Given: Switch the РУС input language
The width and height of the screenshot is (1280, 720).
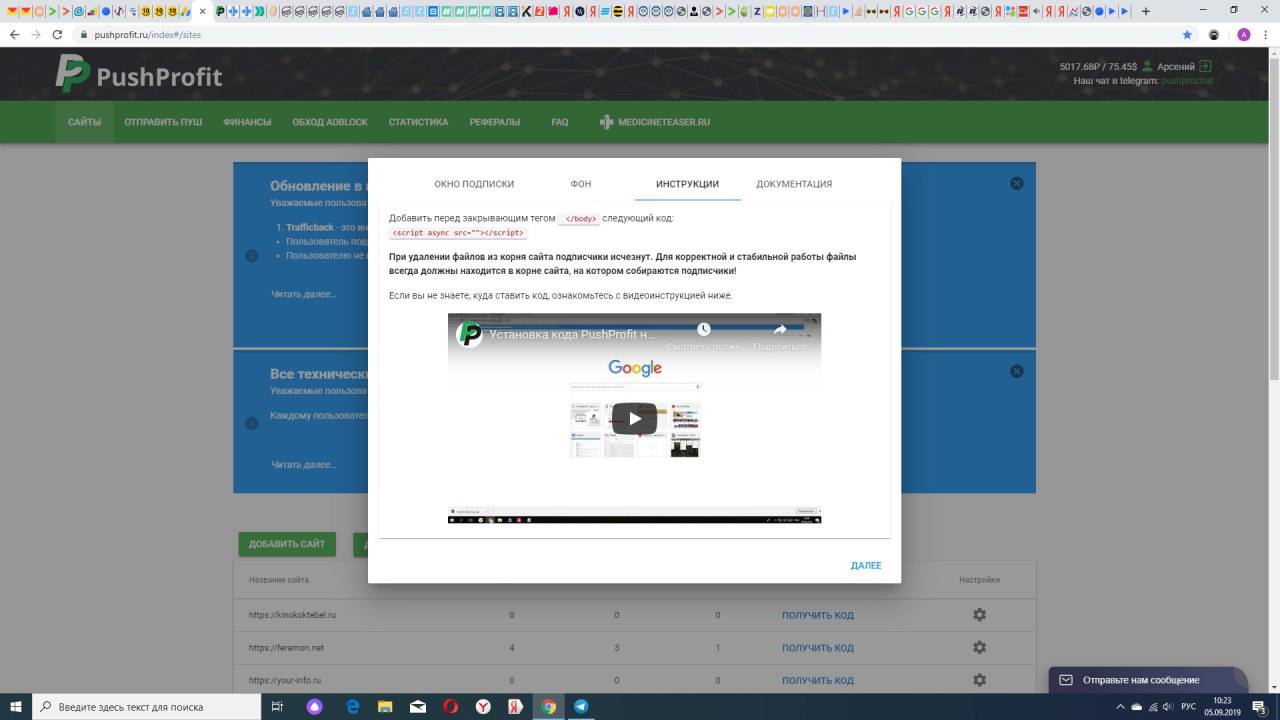Looking at the screenshot, I should (1188, 706).
